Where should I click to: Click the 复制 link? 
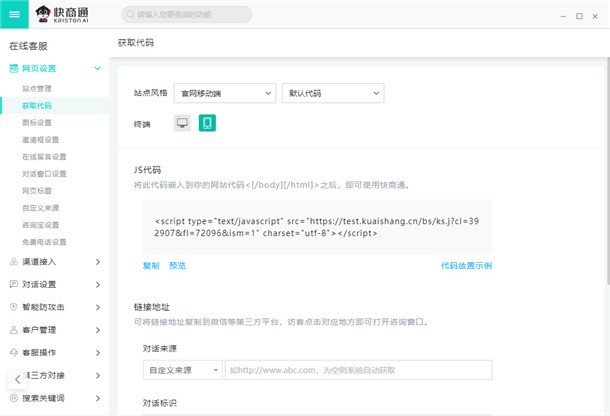pyautogui.click(x=151, y=266)
